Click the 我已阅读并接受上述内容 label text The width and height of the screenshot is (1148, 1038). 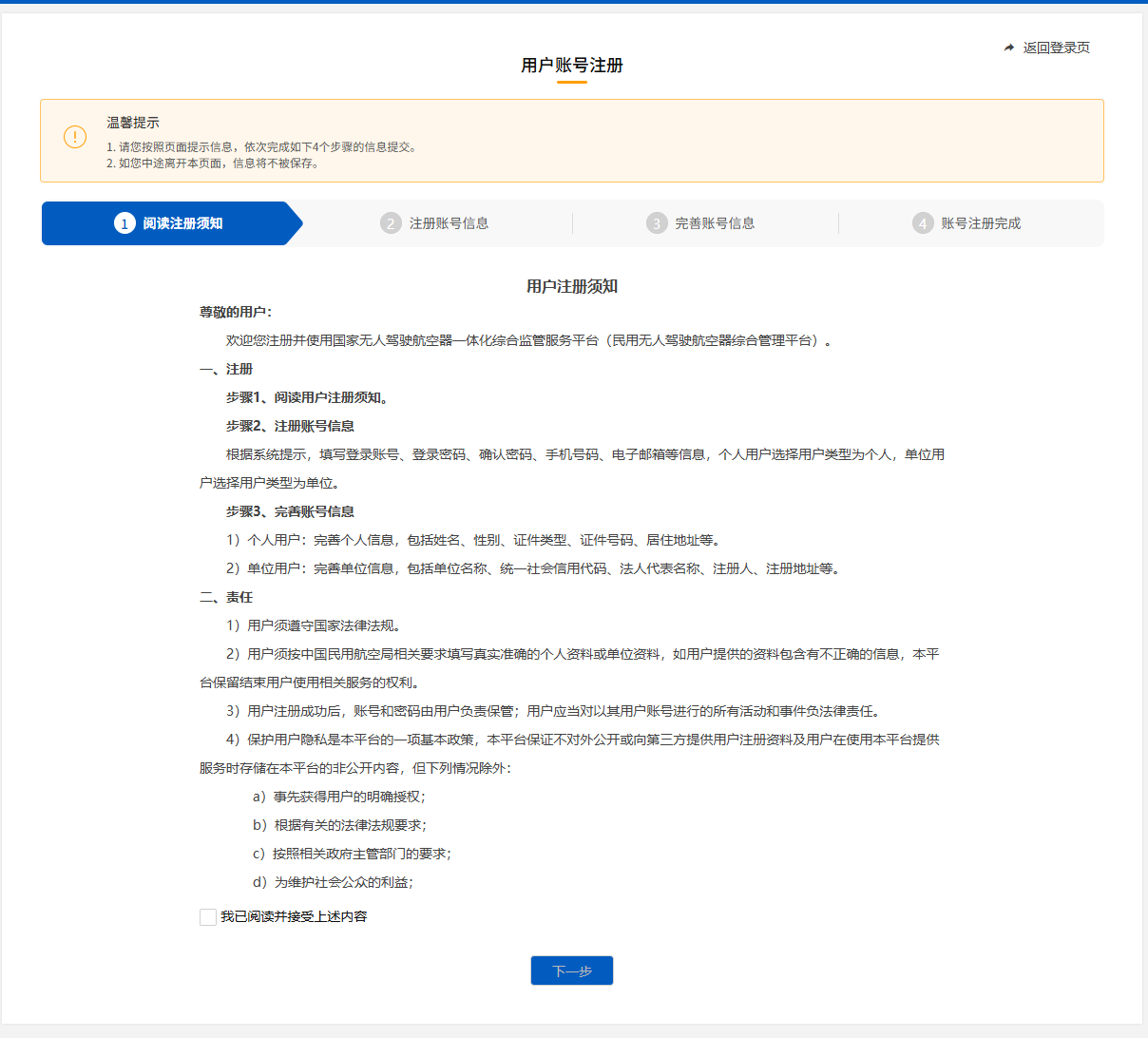294,916
